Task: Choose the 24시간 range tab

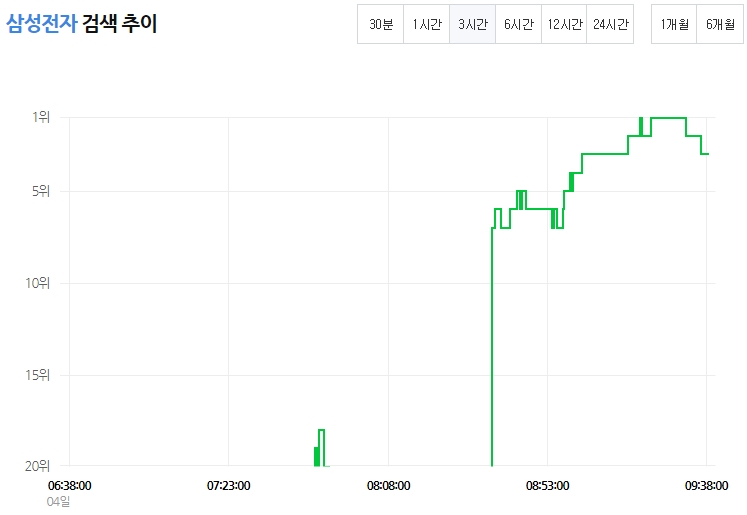Action: pyautogui.click(x=610, y=24)
